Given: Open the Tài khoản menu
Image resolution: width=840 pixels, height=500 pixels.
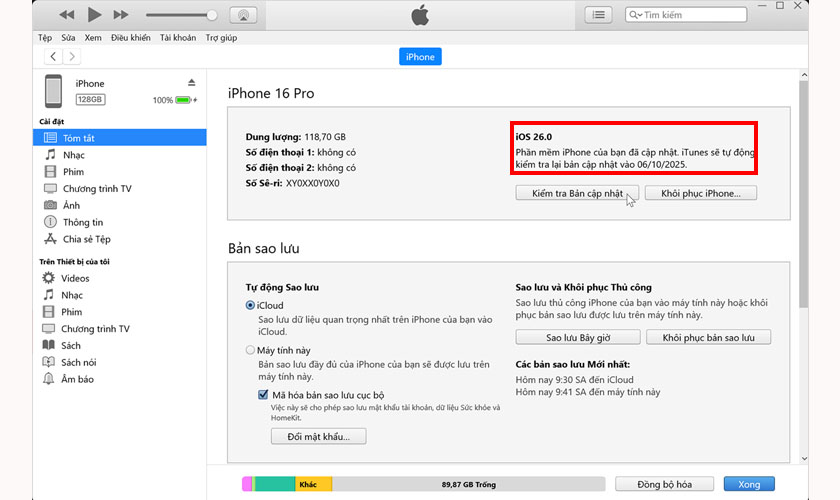Looking at the screenshot, I should (x=178, y=38).
